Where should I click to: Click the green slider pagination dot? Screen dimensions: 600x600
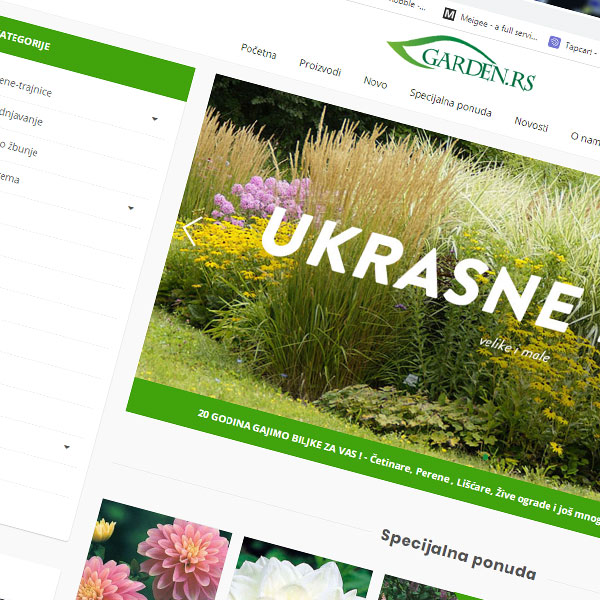[x=486, y=457]
